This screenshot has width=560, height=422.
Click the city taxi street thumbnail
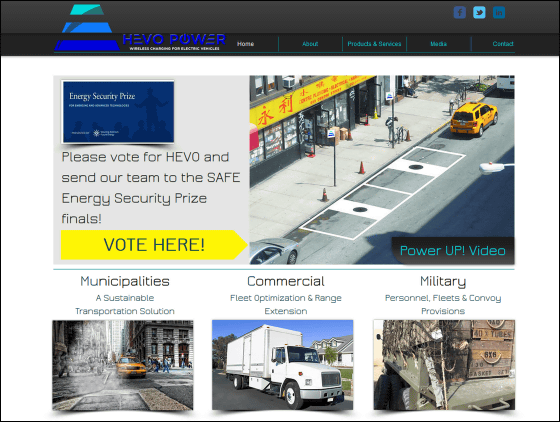coord(123,365)
